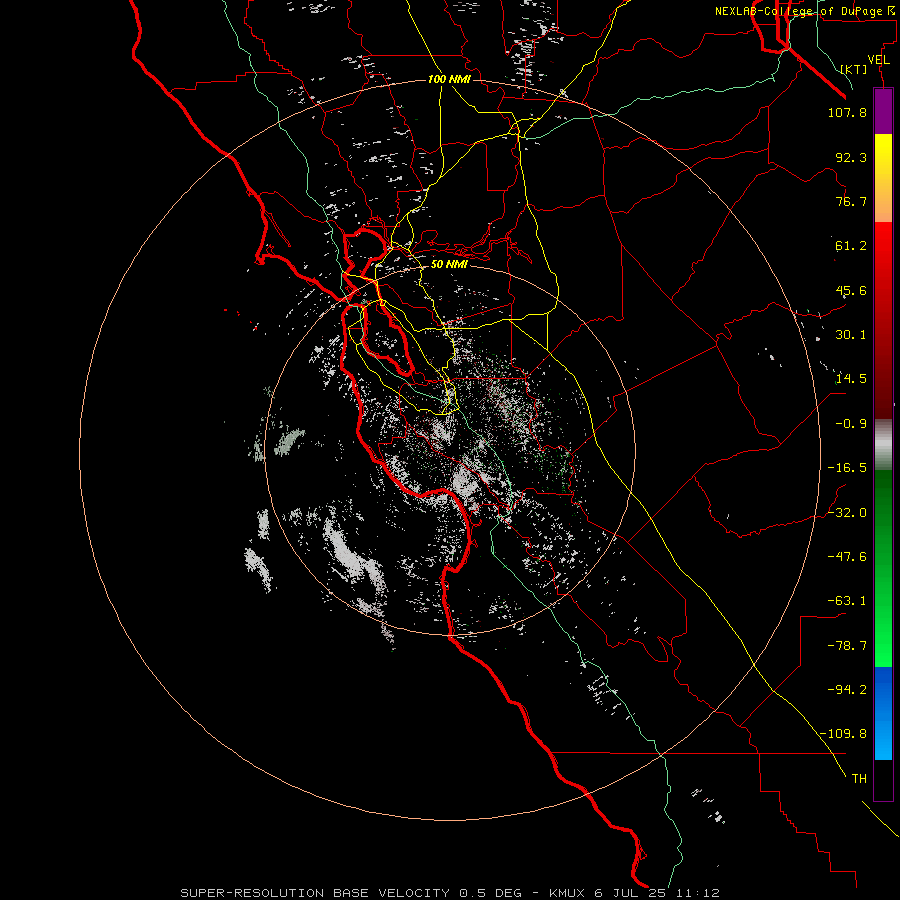This screenshot has width=900, height=900.
Task: Click the VEL legend title
Action: pyautogui.click(x=878, y=60)
